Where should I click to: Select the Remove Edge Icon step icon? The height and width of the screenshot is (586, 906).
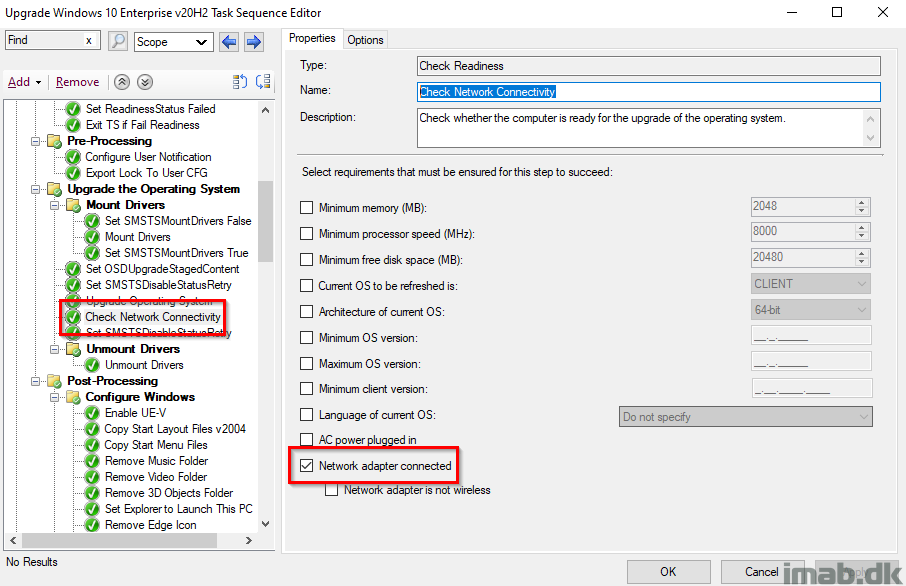point(92,525)
